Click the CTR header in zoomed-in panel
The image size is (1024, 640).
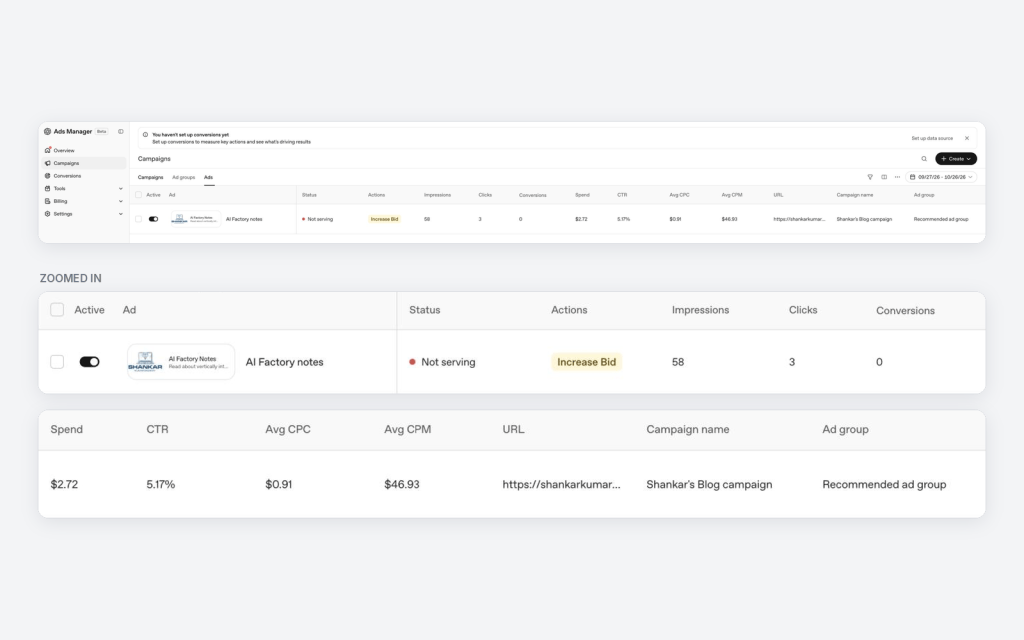(157, 429)
